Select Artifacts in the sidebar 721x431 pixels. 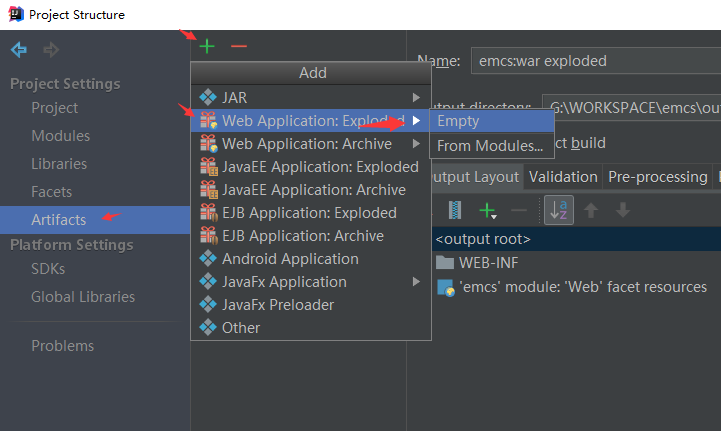click(x=95, y=220)
